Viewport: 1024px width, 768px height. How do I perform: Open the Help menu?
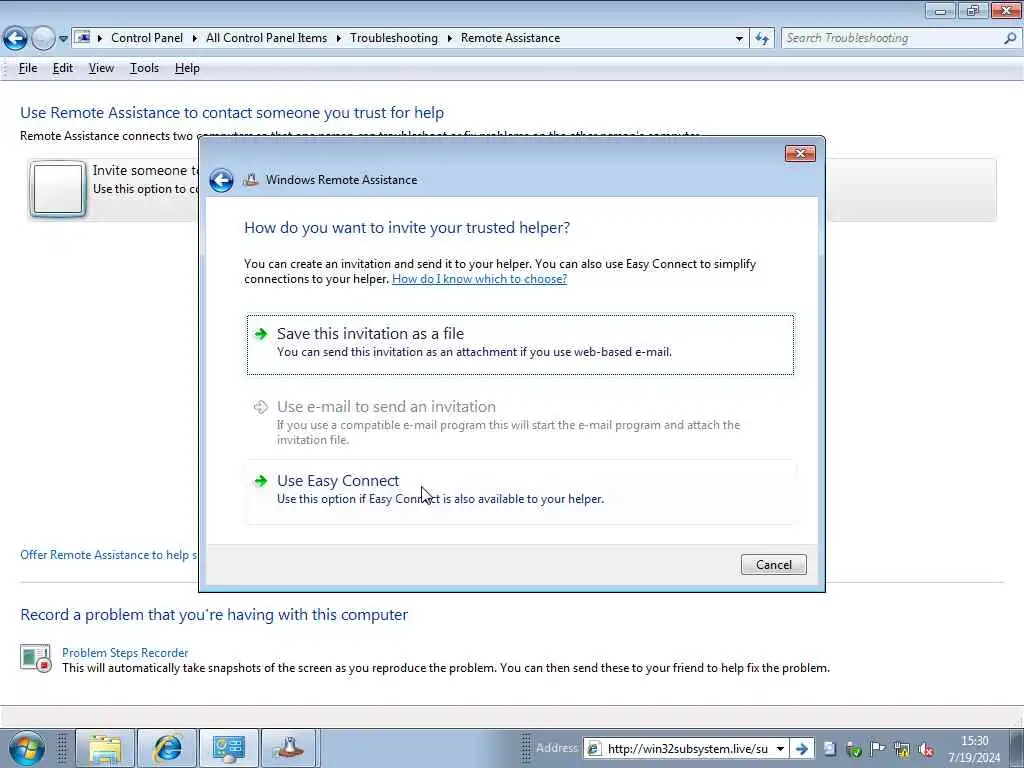(187, 68)
